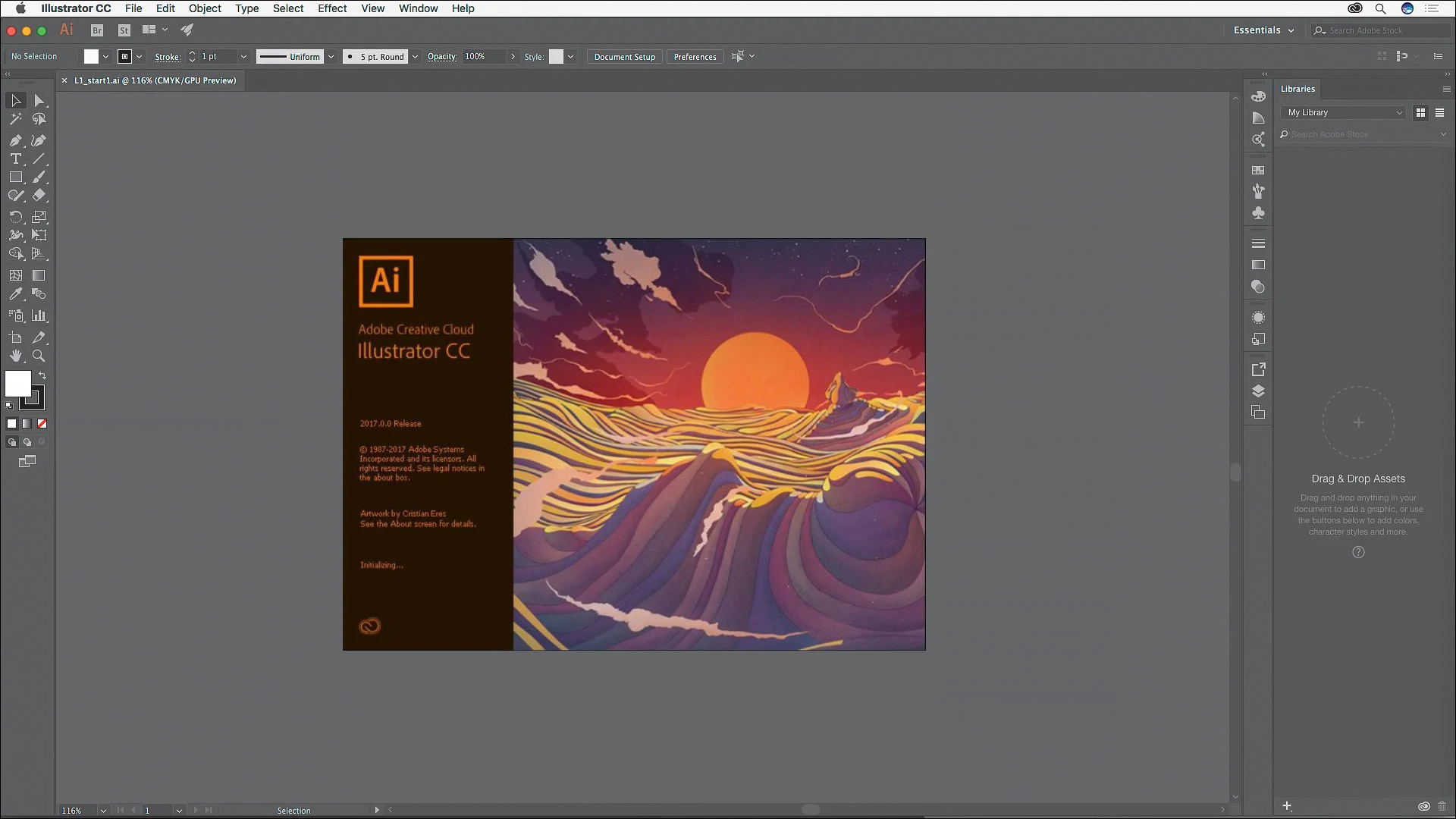
Task: Open the Gradient panel
Action: 1259,265
